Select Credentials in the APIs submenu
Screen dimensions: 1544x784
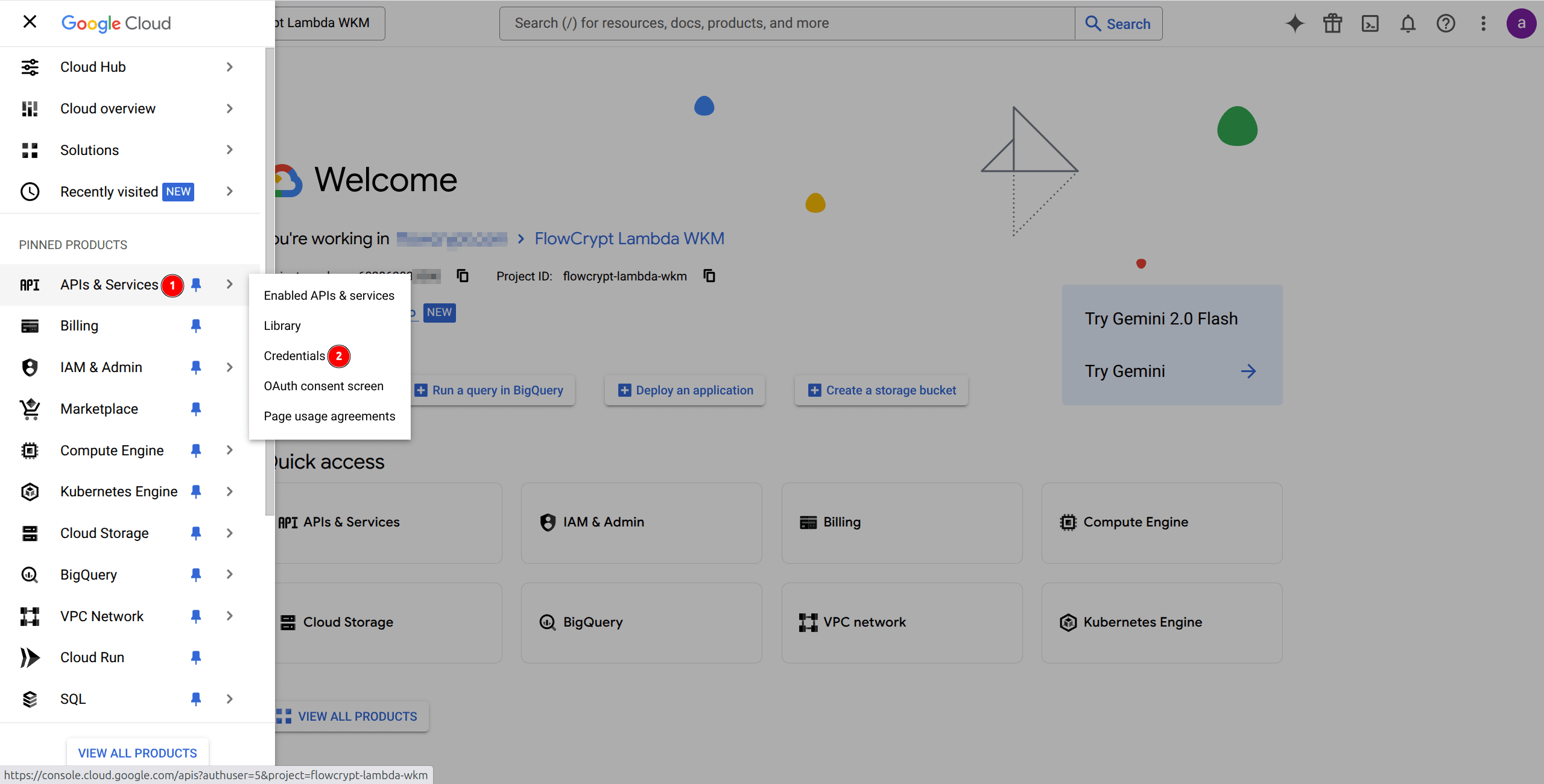click(x=329, y=356)
